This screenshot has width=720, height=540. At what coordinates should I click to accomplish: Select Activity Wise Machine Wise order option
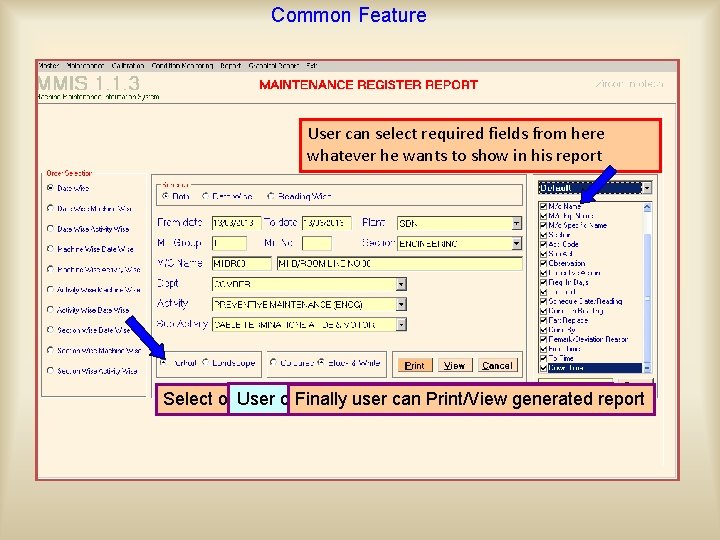pyautogui.click(x=51, y=289)
